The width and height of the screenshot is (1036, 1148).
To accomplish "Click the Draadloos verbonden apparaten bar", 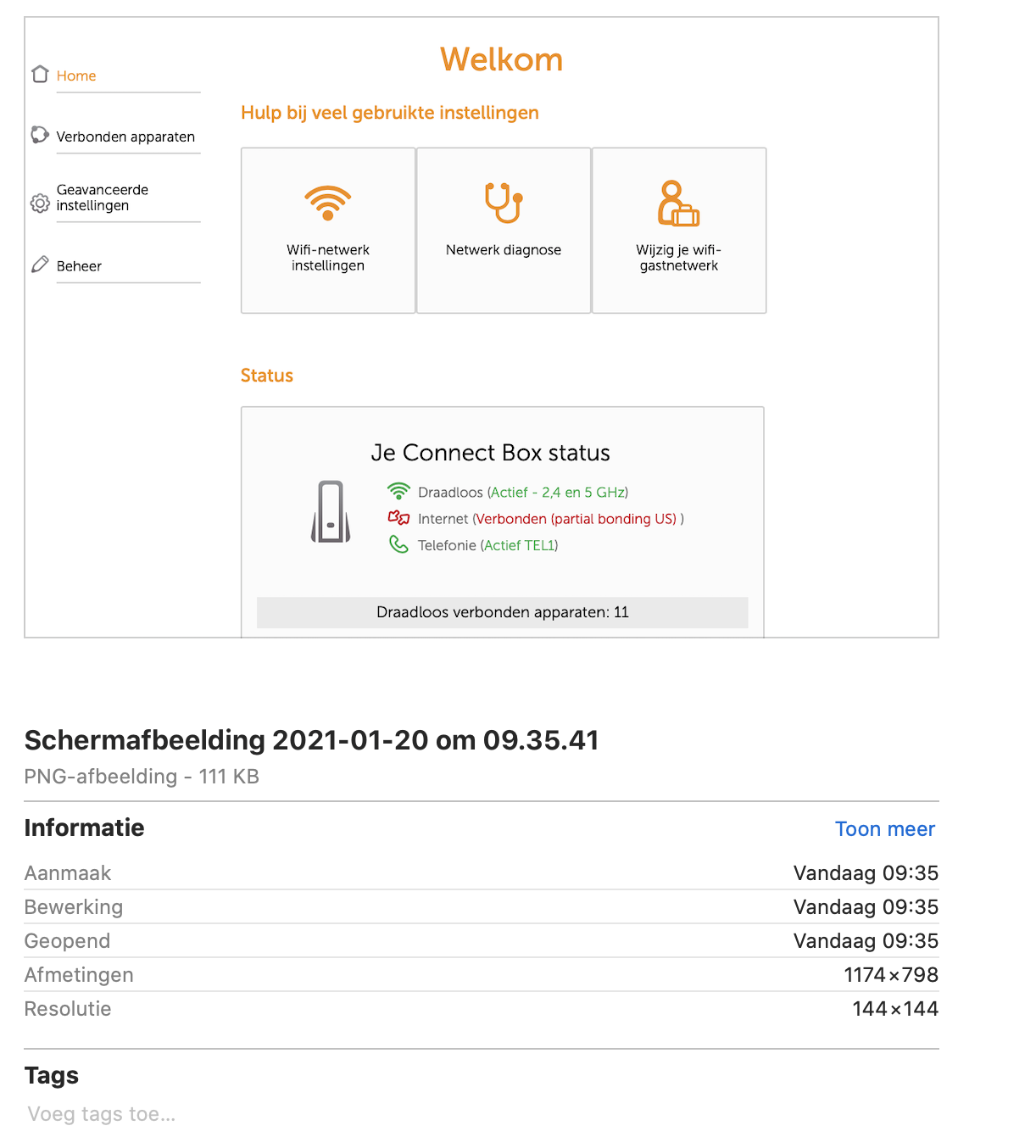I will [x=502, y=612].
